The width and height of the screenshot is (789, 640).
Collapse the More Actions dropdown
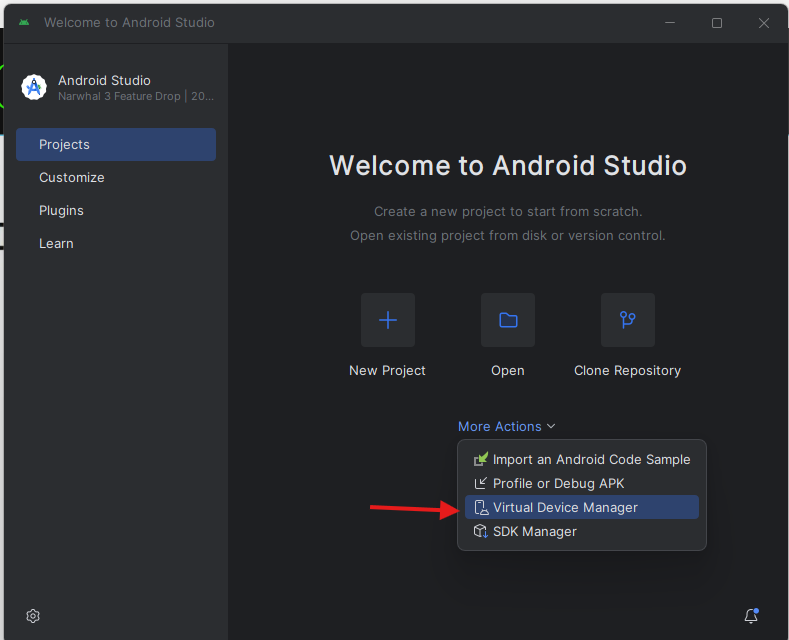click(x=506, y=427)
